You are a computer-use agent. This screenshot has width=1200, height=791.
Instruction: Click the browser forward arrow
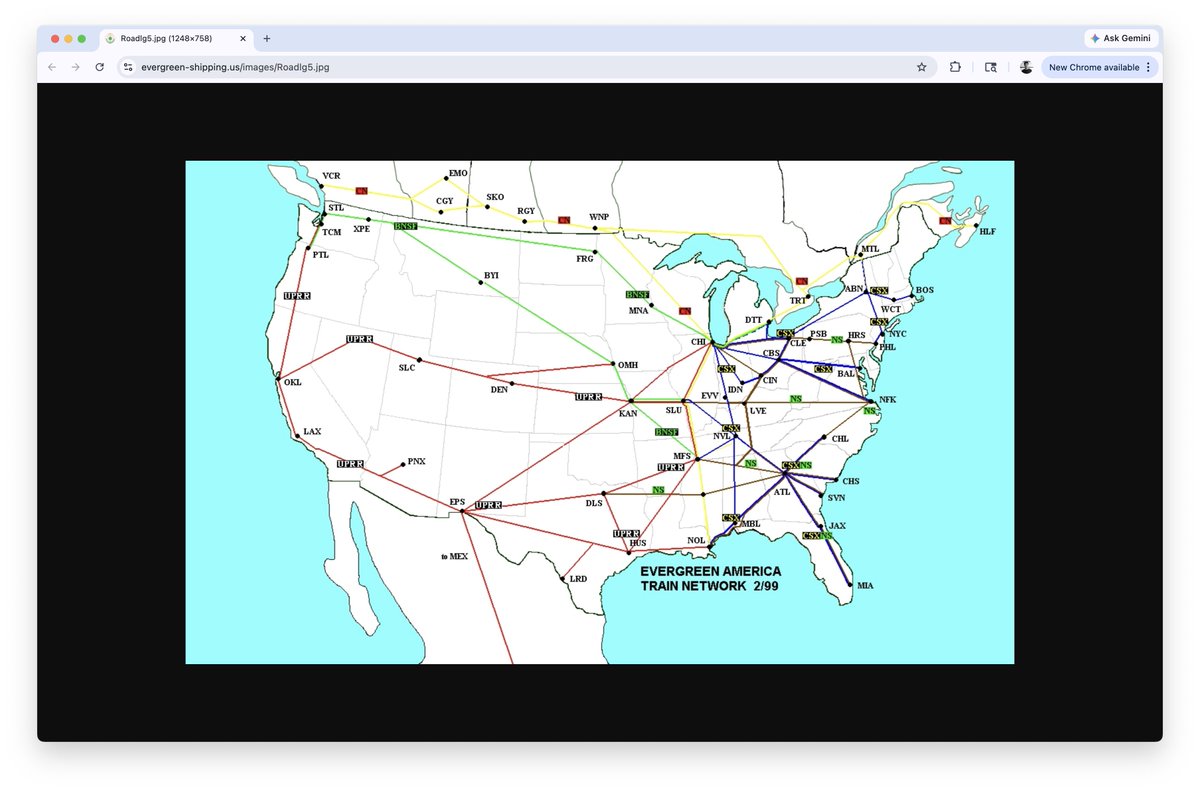pyautogui.click(x=75, y=67)
